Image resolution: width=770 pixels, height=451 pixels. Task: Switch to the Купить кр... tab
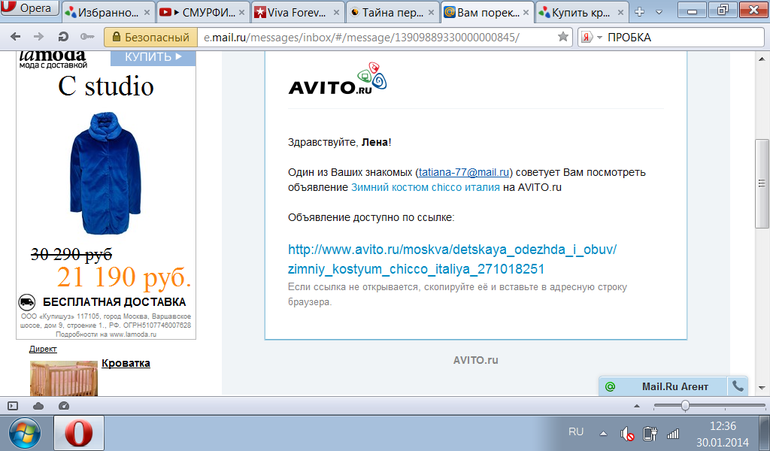point(580,12)
